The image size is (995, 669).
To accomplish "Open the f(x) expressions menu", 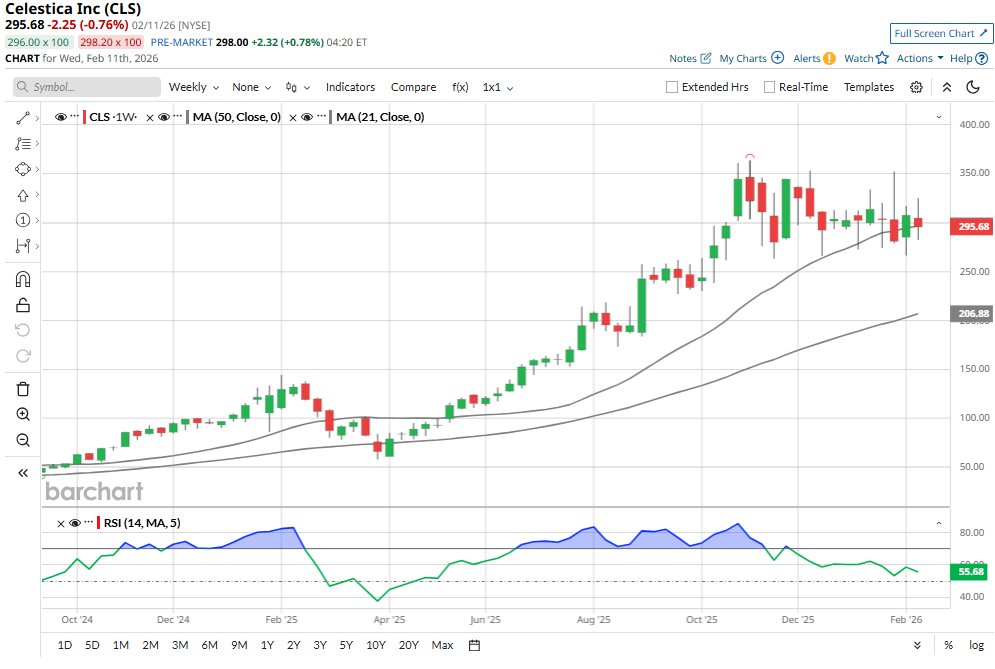I will 460,87.
